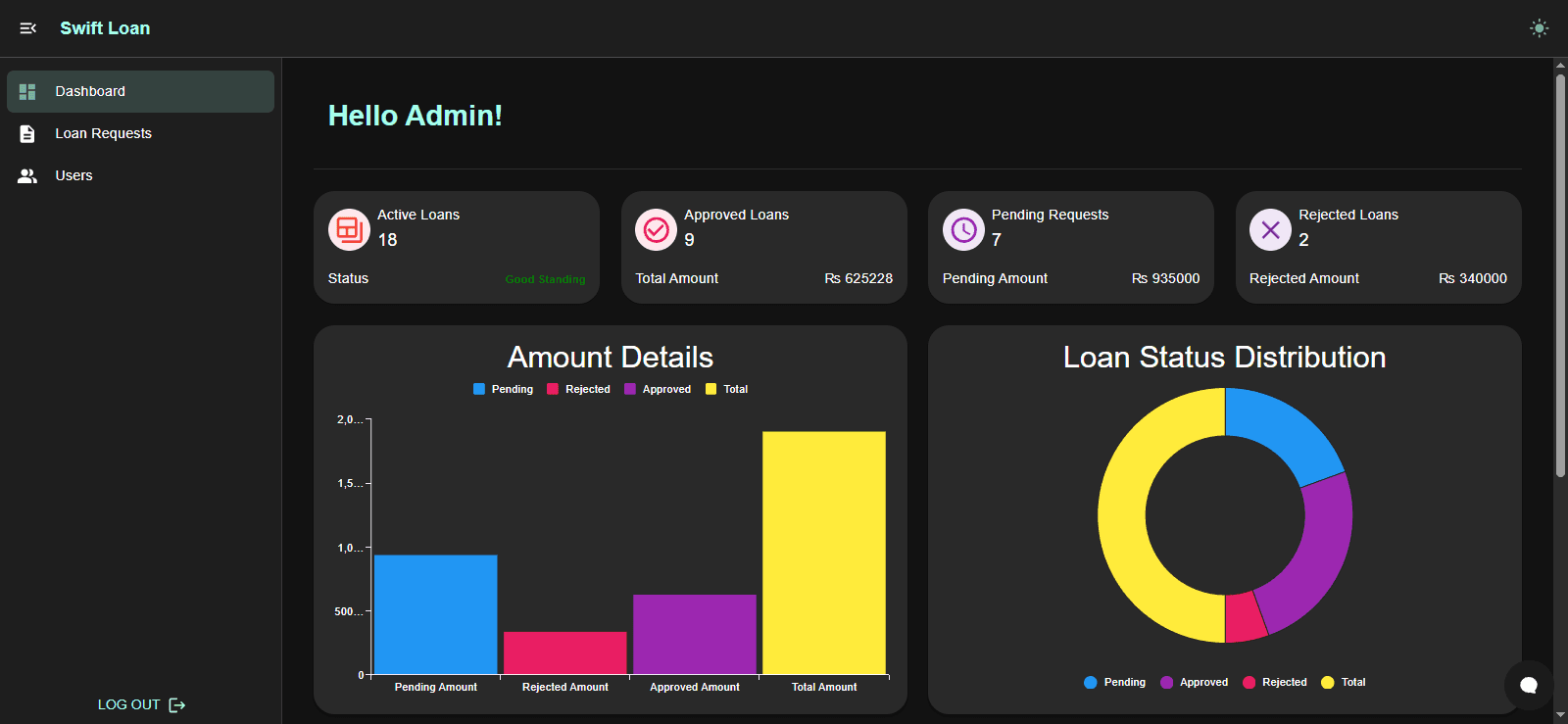This screenshot has width=1568, height=724.
Task: Toggle Approved legend in Loan Status Distribution
Action: pyautogui.click(x=1194, y=682)
